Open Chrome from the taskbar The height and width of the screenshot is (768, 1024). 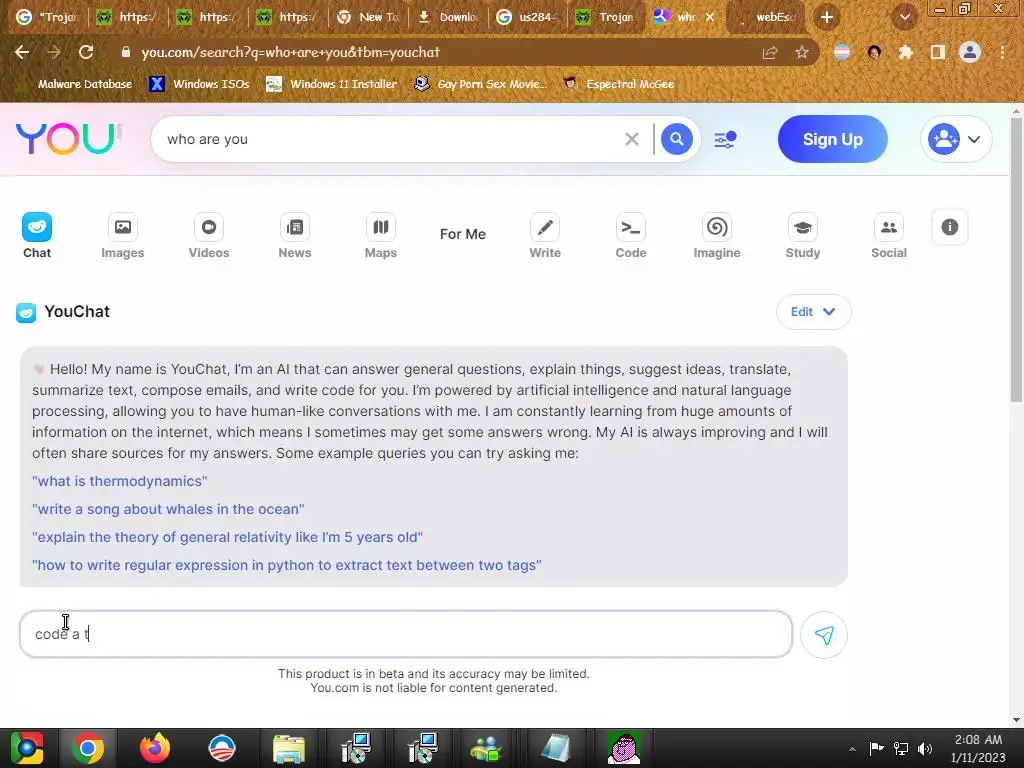pyautogui.click(x=88, y=748)
